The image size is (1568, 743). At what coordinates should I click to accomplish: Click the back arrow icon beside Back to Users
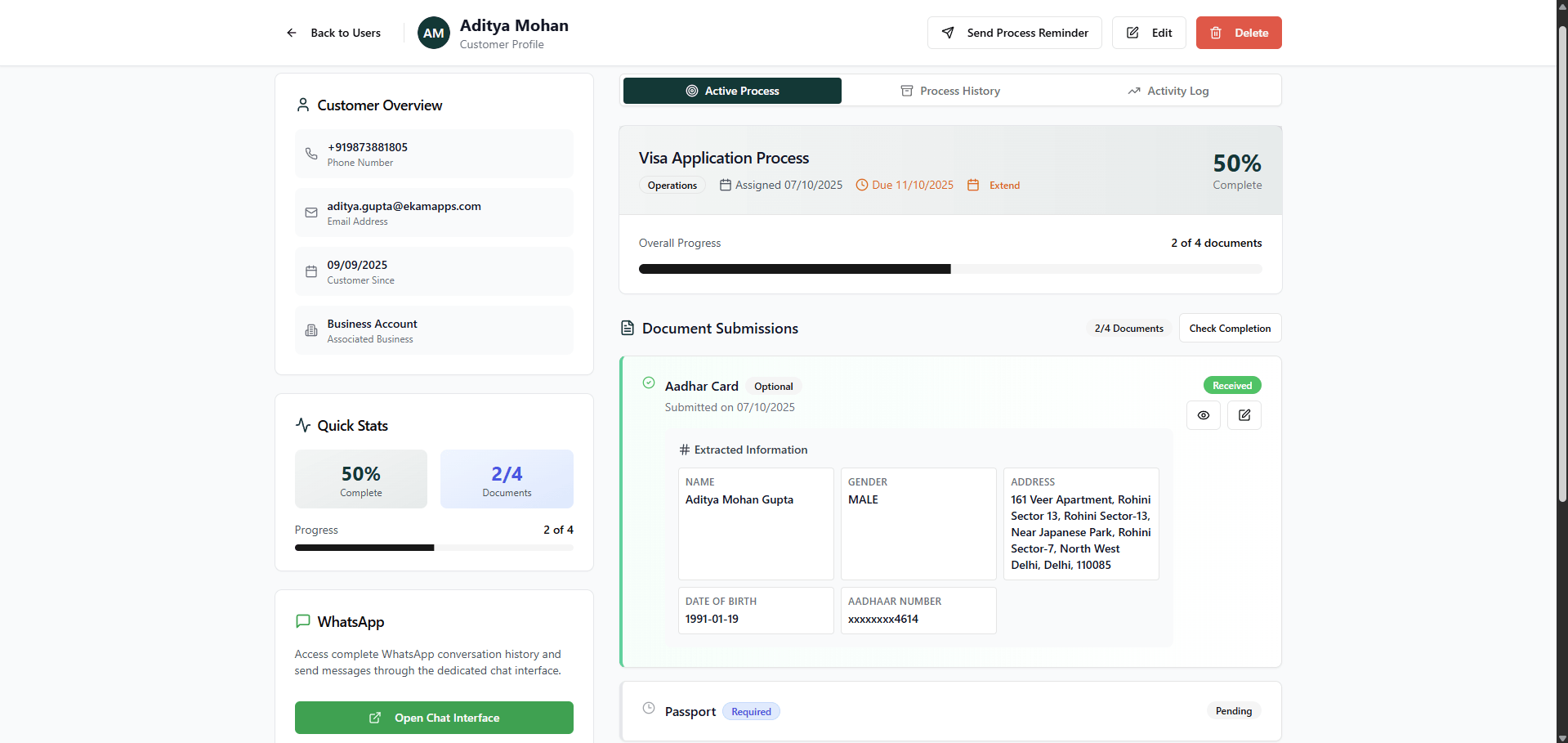coord(292,33)
